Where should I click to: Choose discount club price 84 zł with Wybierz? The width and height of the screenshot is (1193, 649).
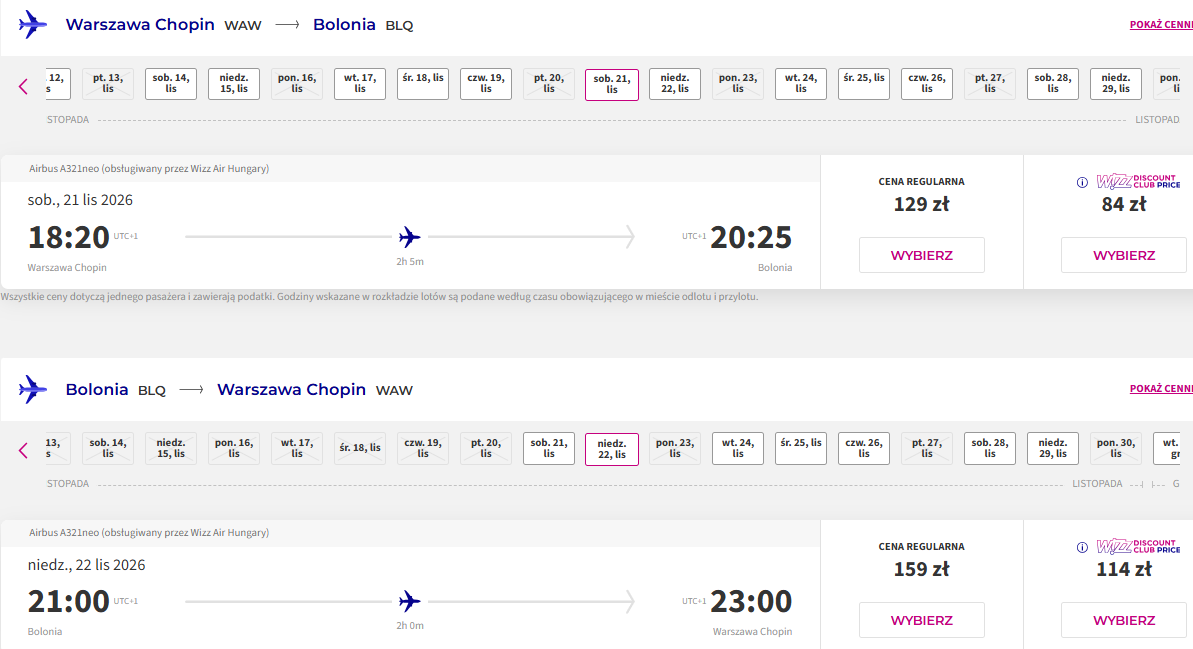1124,255
